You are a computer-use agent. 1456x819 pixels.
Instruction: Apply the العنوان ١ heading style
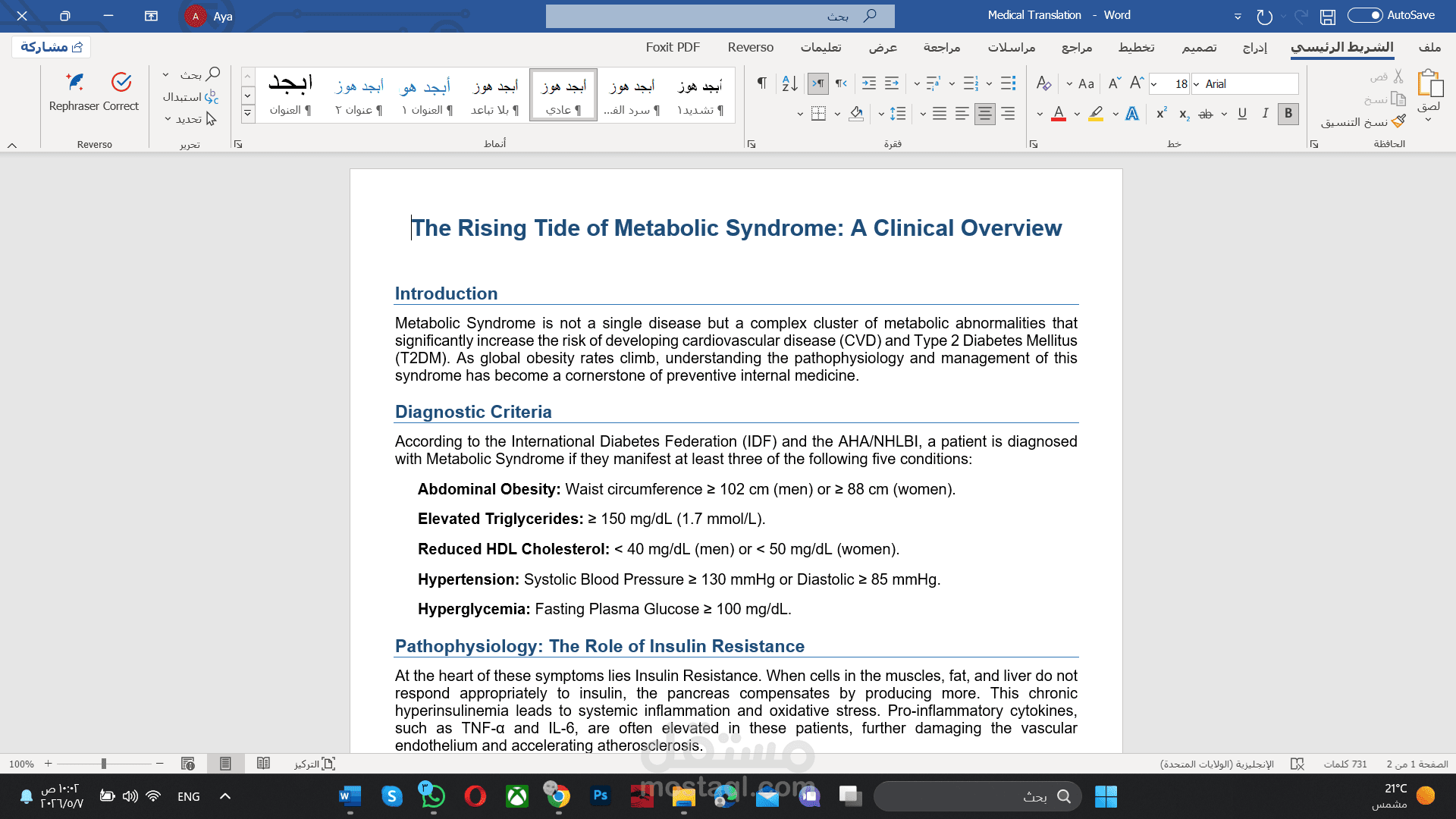428,95
